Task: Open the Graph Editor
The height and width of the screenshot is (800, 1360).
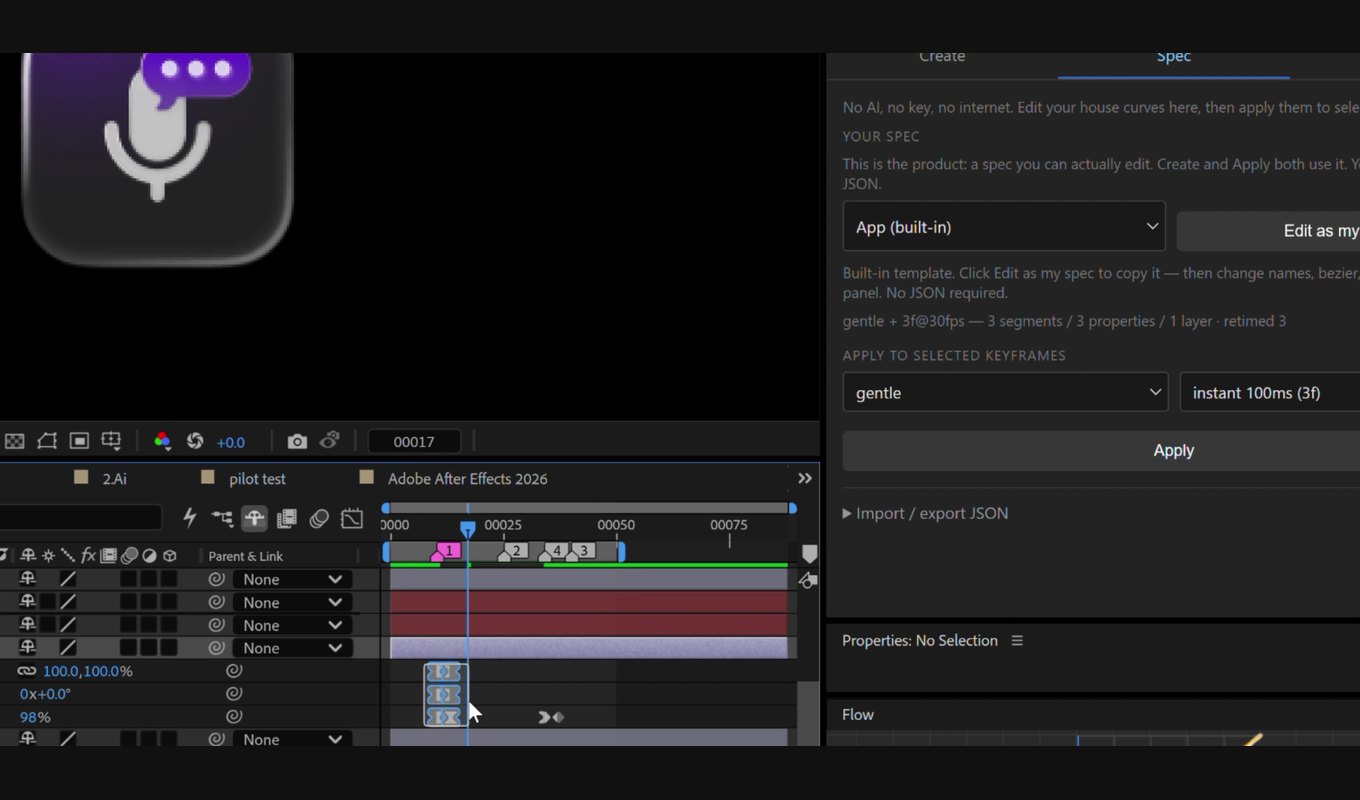Action: [351, 518]
